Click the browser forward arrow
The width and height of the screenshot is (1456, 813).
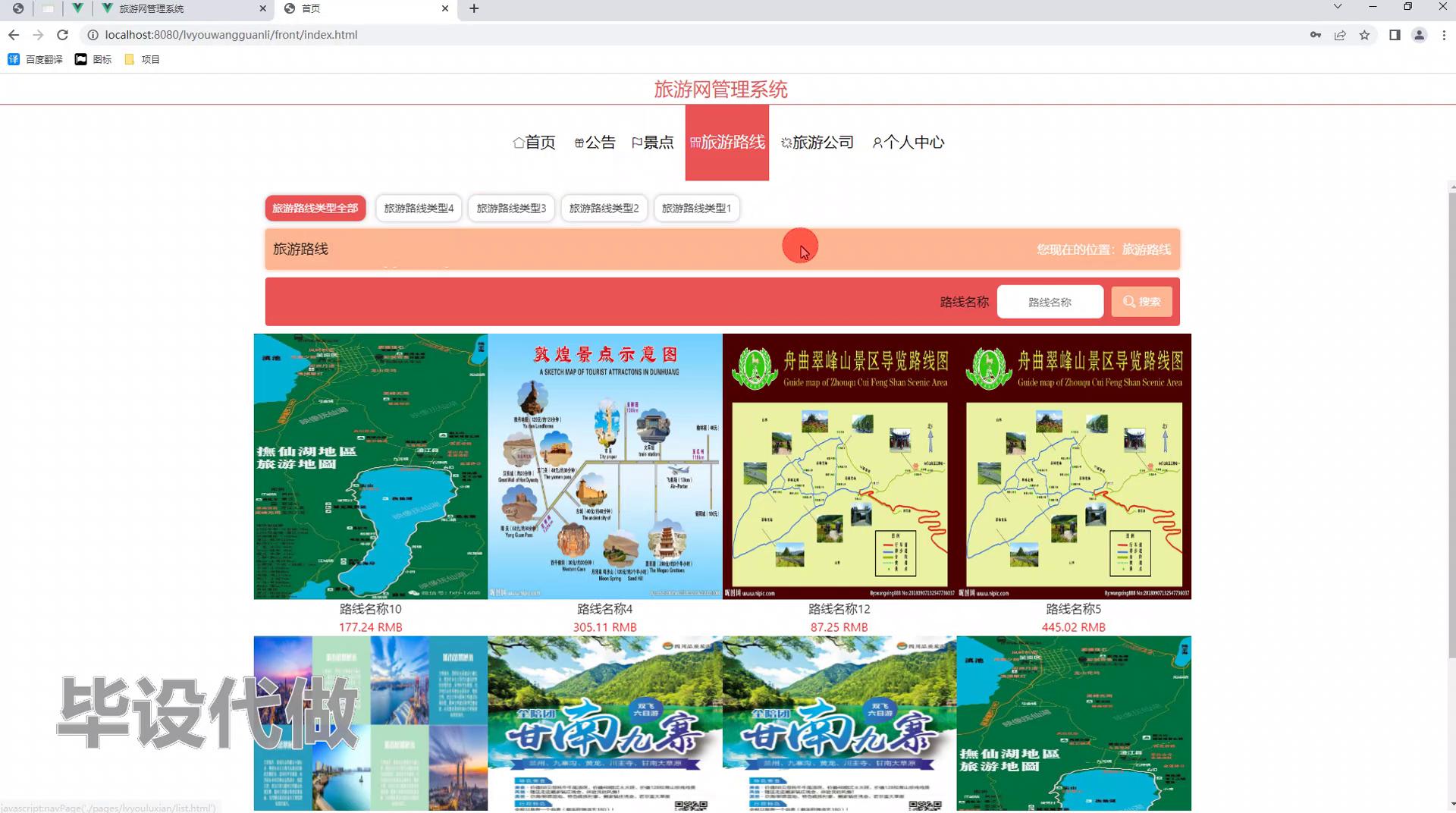coord(38,35)
